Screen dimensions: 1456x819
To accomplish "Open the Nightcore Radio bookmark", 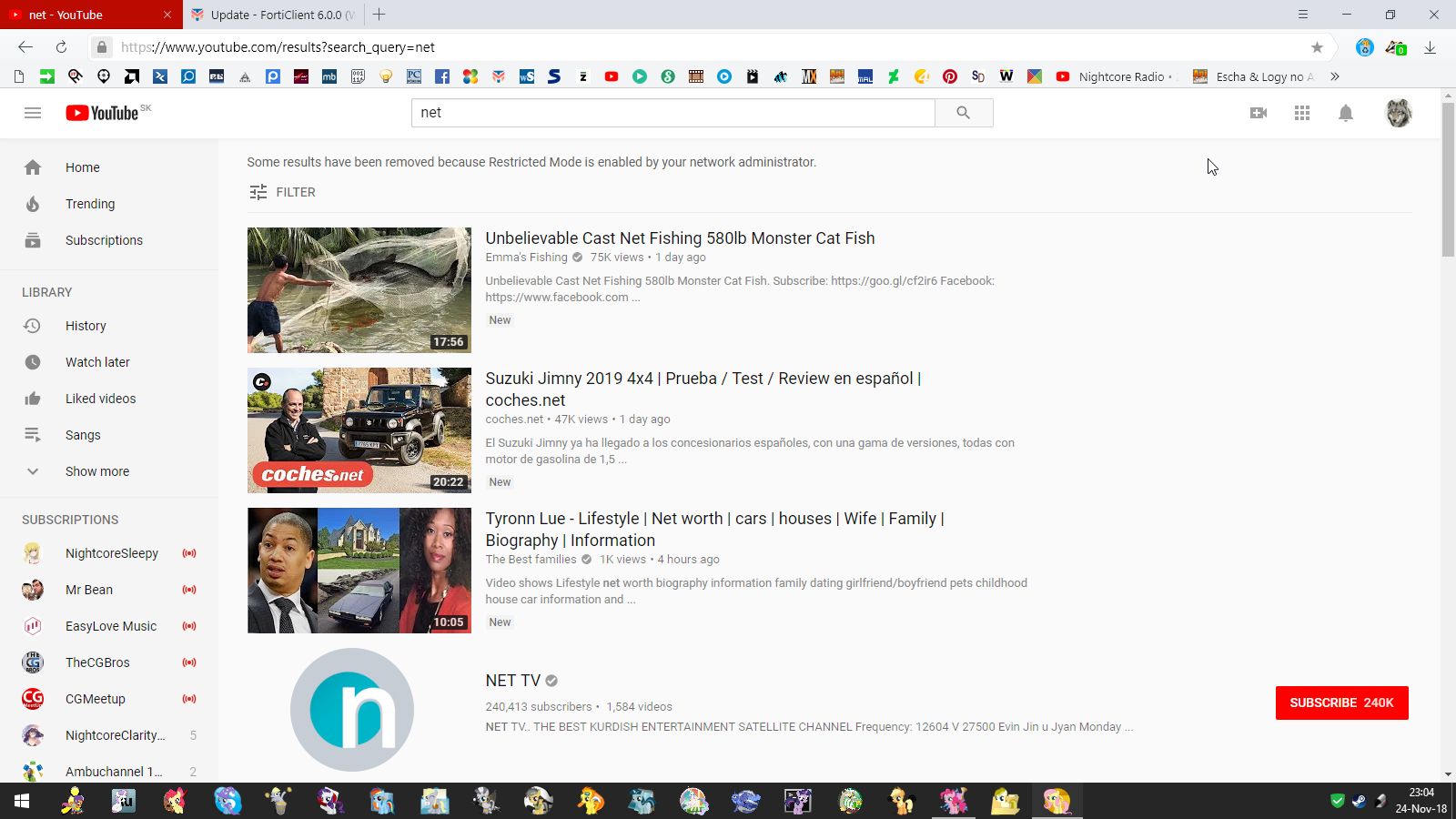I will pyautogui.click(x=1115, y=76).
